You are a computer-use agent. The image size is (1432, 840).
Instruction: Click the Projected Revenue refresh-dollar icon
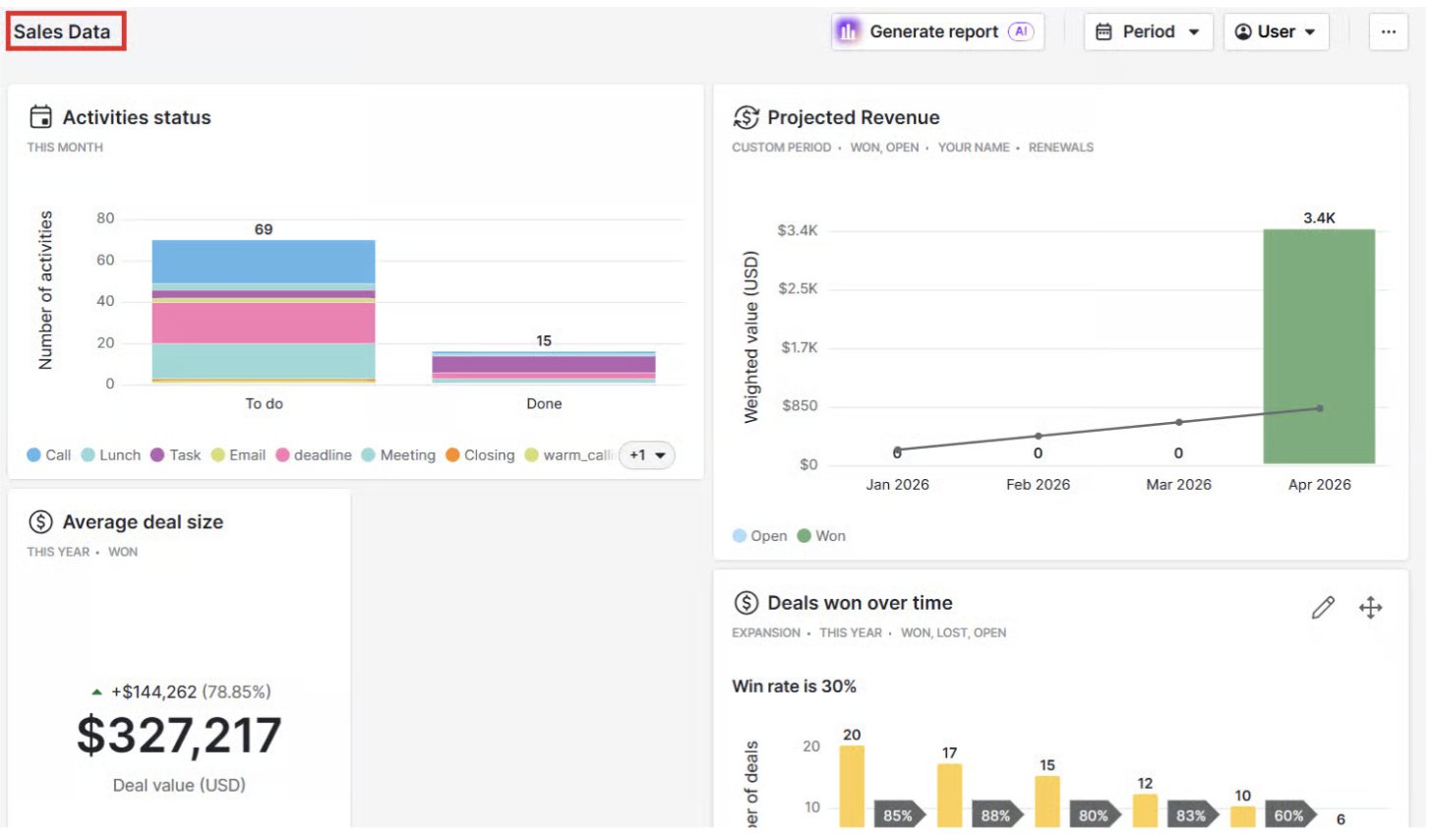[746, 117]
